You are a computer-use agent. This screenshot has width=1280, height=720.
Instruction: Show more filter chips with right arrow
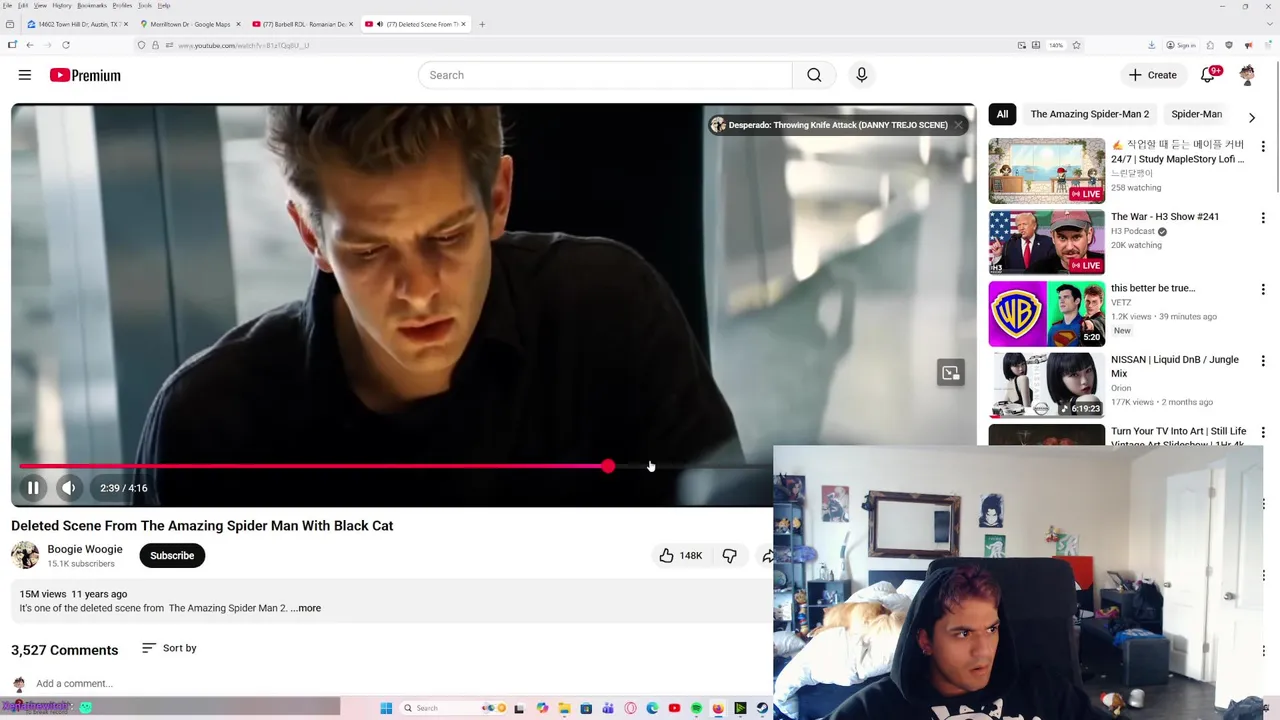(1251, 117)
